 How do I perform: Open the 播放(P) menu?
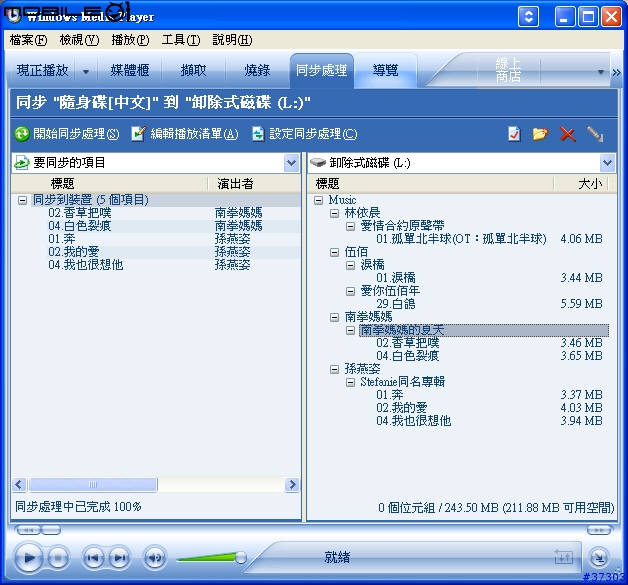(x=130, y=40)
